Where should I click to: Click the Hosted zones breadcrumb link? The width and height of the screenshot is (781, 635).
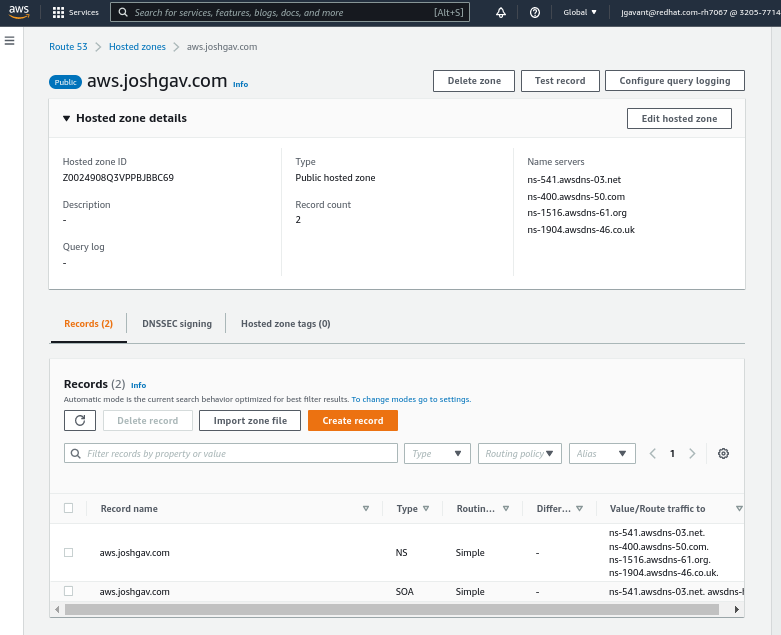(x=137, y=47)
